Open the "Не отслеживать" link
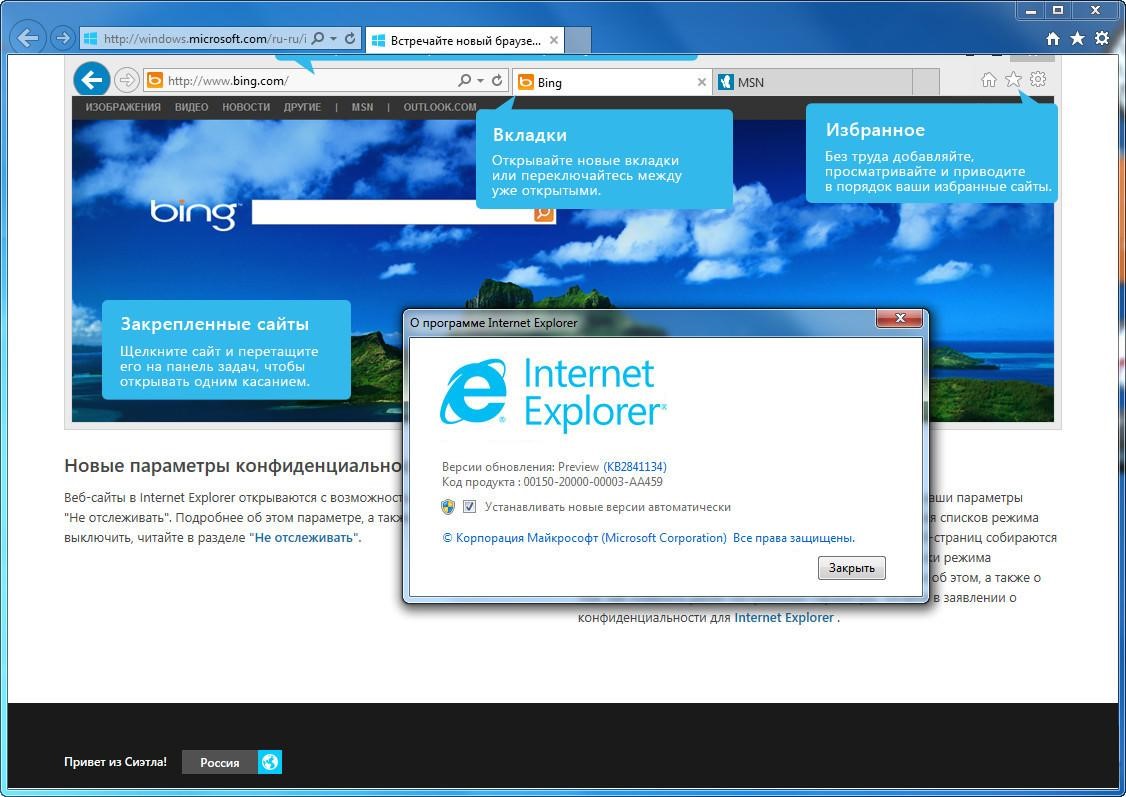 [x=304, y=538]
